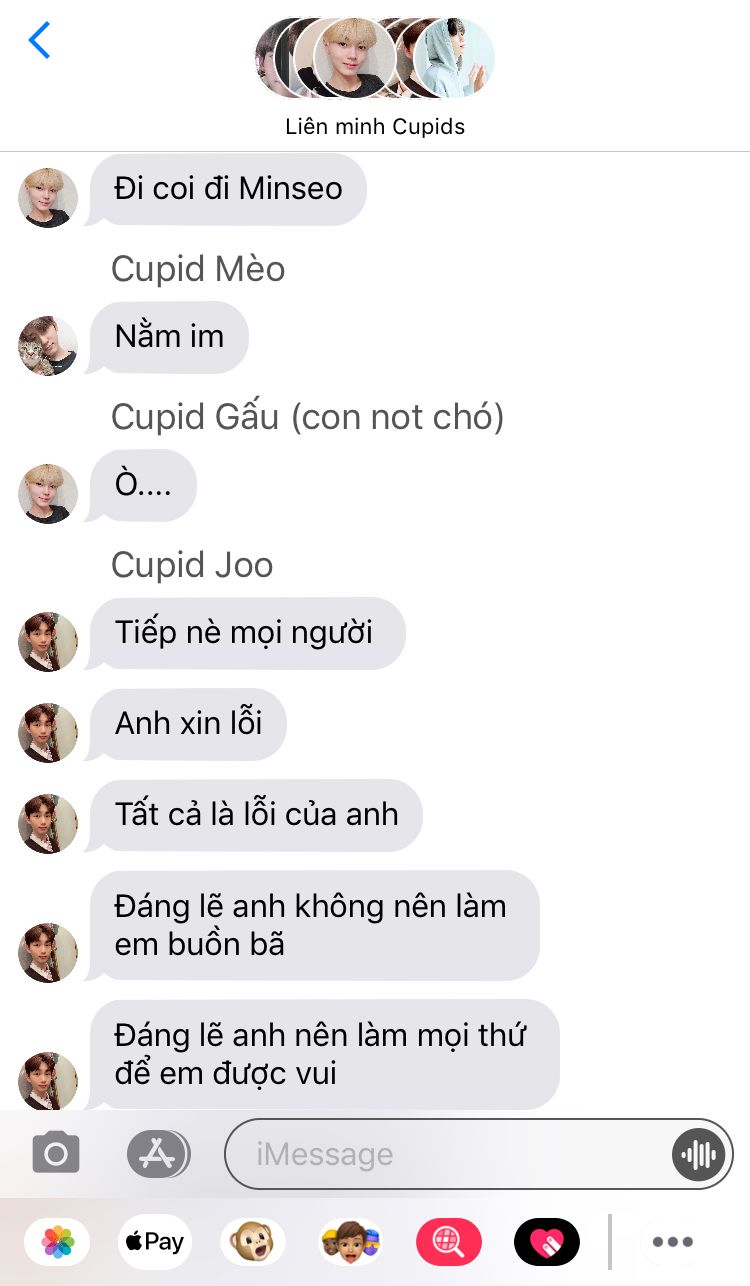Select Apple Pay in the app drawer

pyautogui.click(x=155, y=1242)
